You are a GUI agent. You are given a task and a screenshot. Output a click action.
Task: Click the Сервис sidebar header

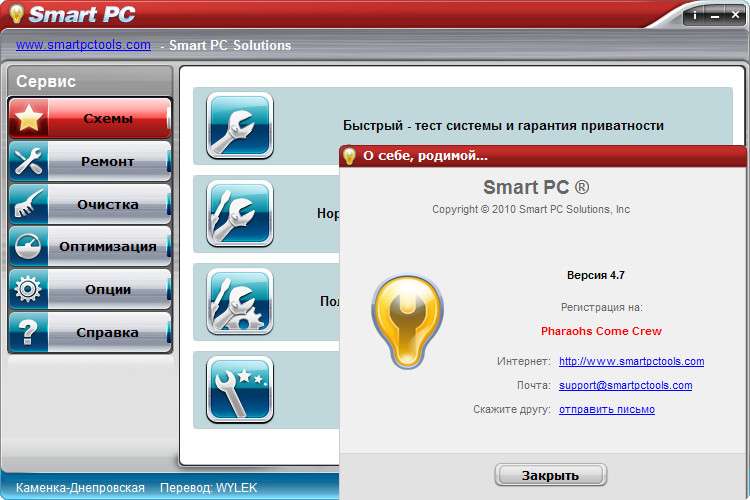(46, 81)
